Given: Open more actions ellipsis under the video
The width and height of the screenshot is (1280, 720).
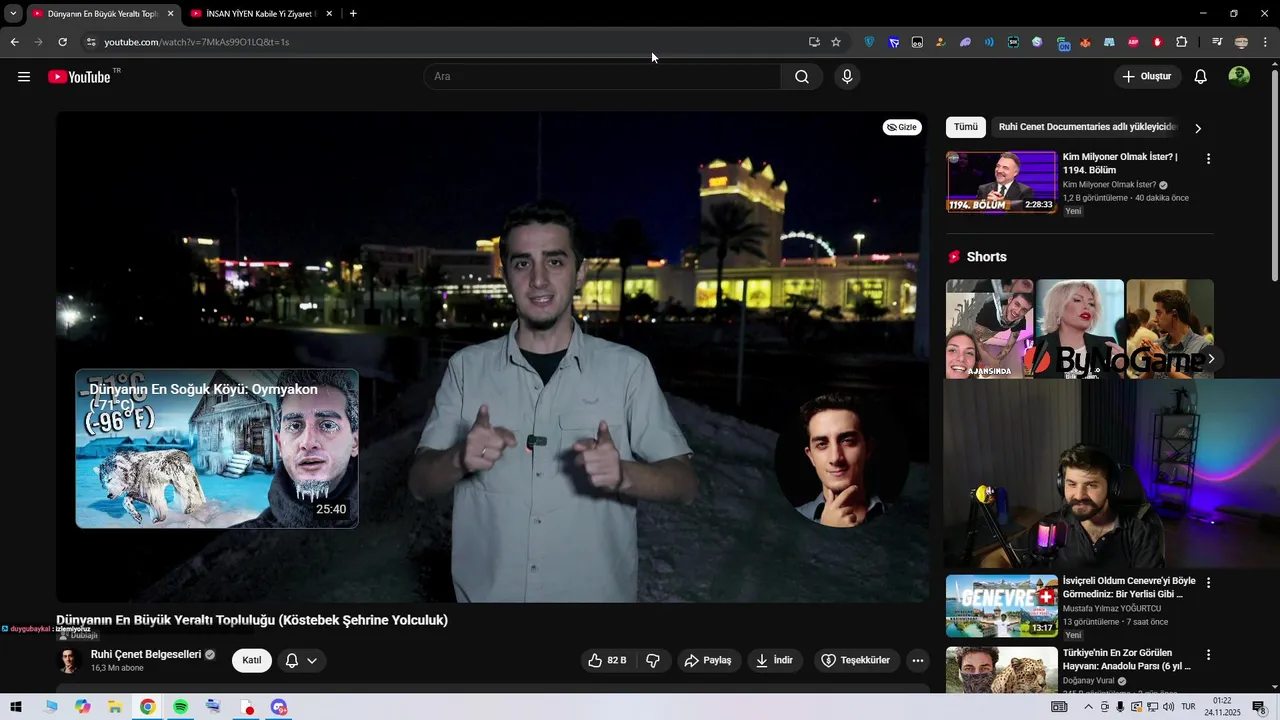Looking at the screenshot, I should pos(918,660).
